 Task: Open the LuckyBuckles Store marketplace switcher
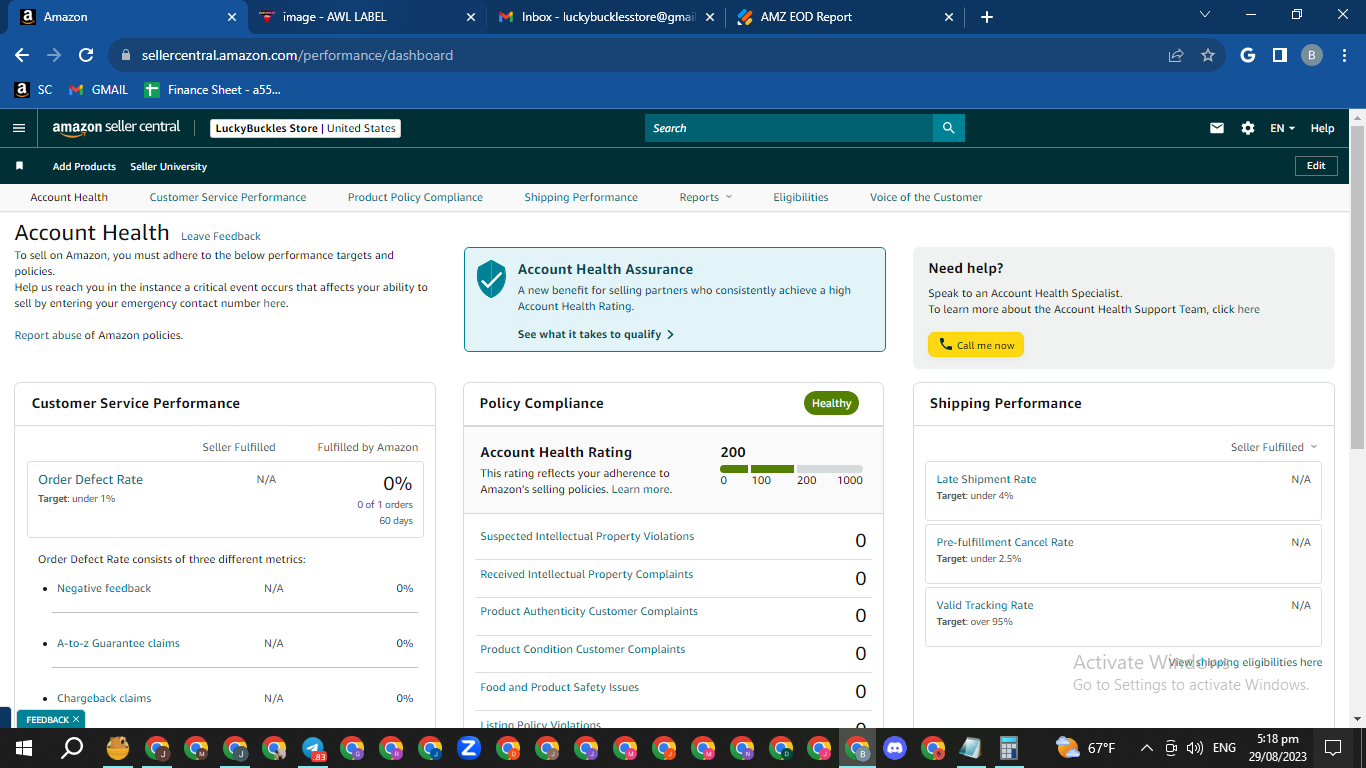306,128
